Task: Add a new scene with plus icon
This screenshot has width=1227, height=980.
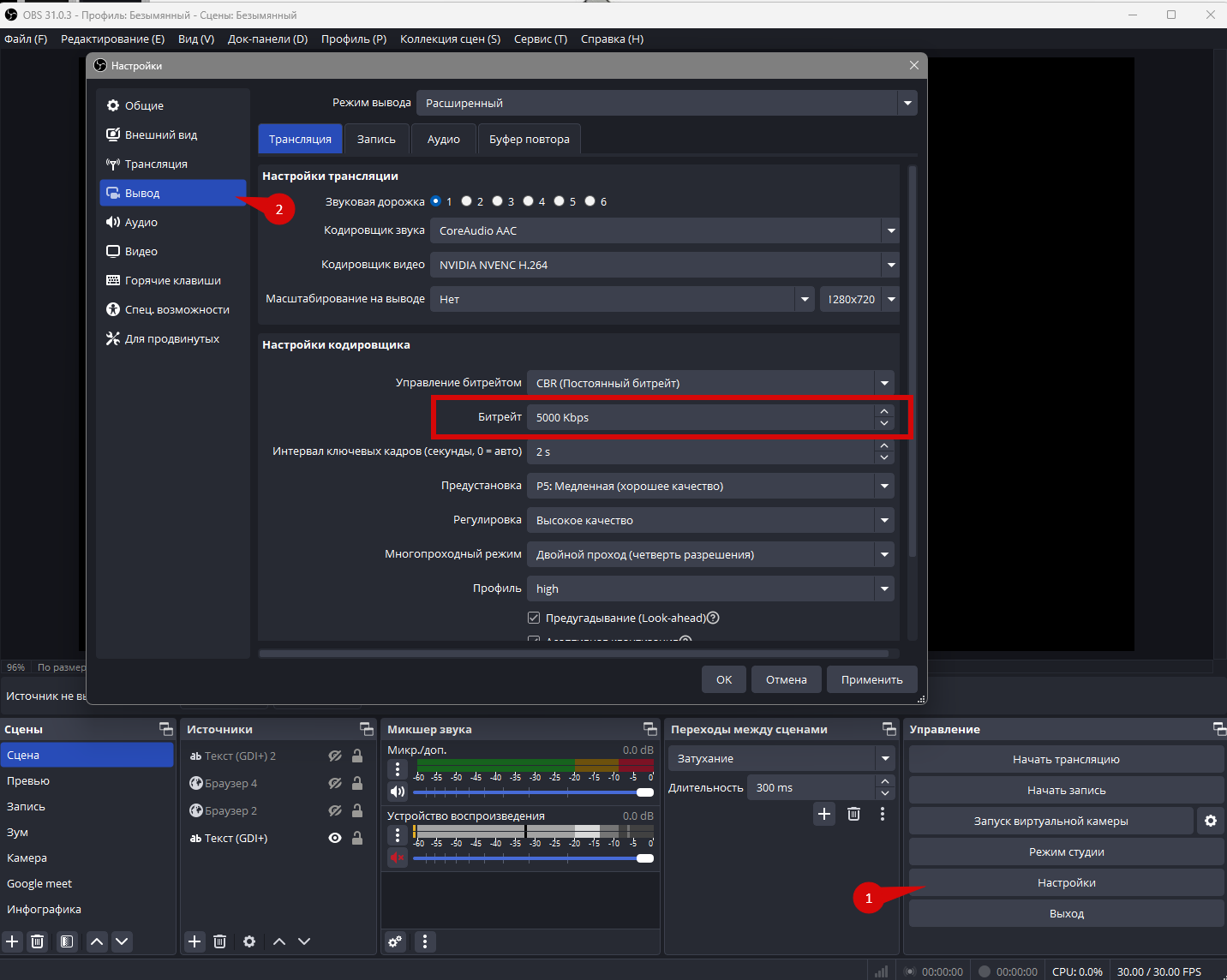Action: (12, 941)
